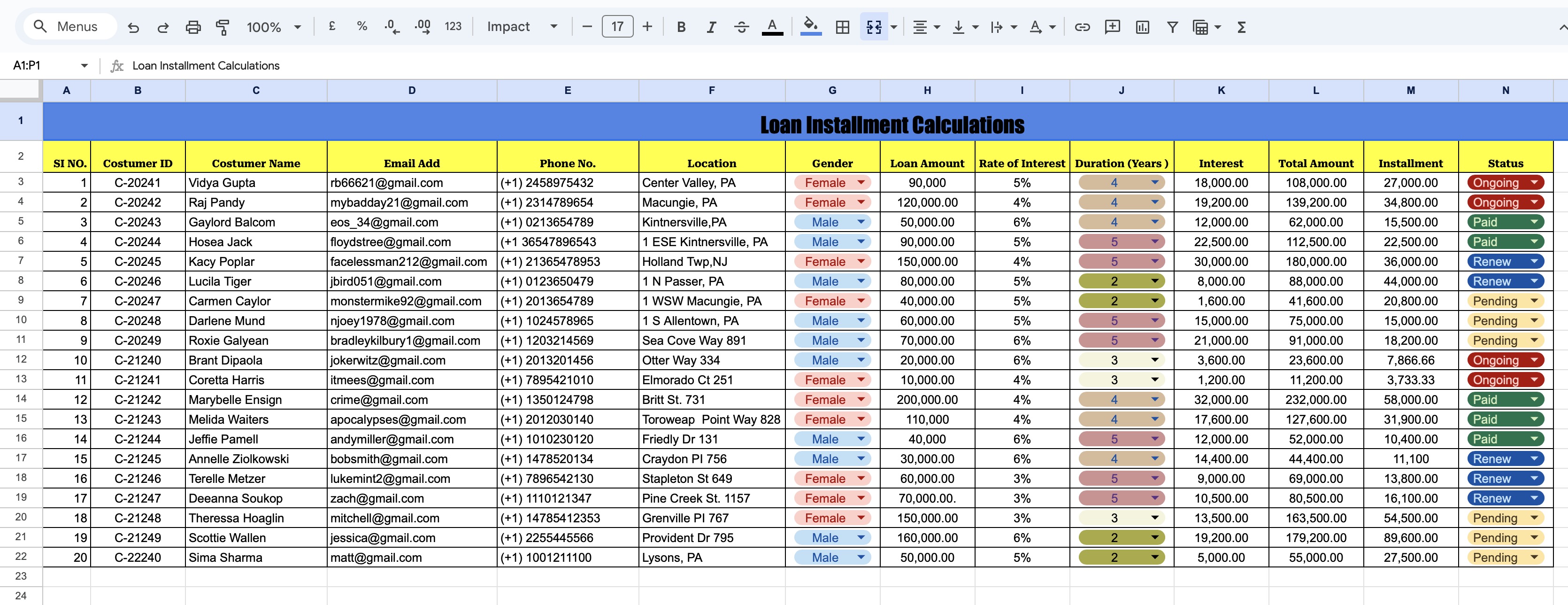Viewport: 1568px width, 605px height.
Task: Click the insert comment icon
Action: (1112, 27)
